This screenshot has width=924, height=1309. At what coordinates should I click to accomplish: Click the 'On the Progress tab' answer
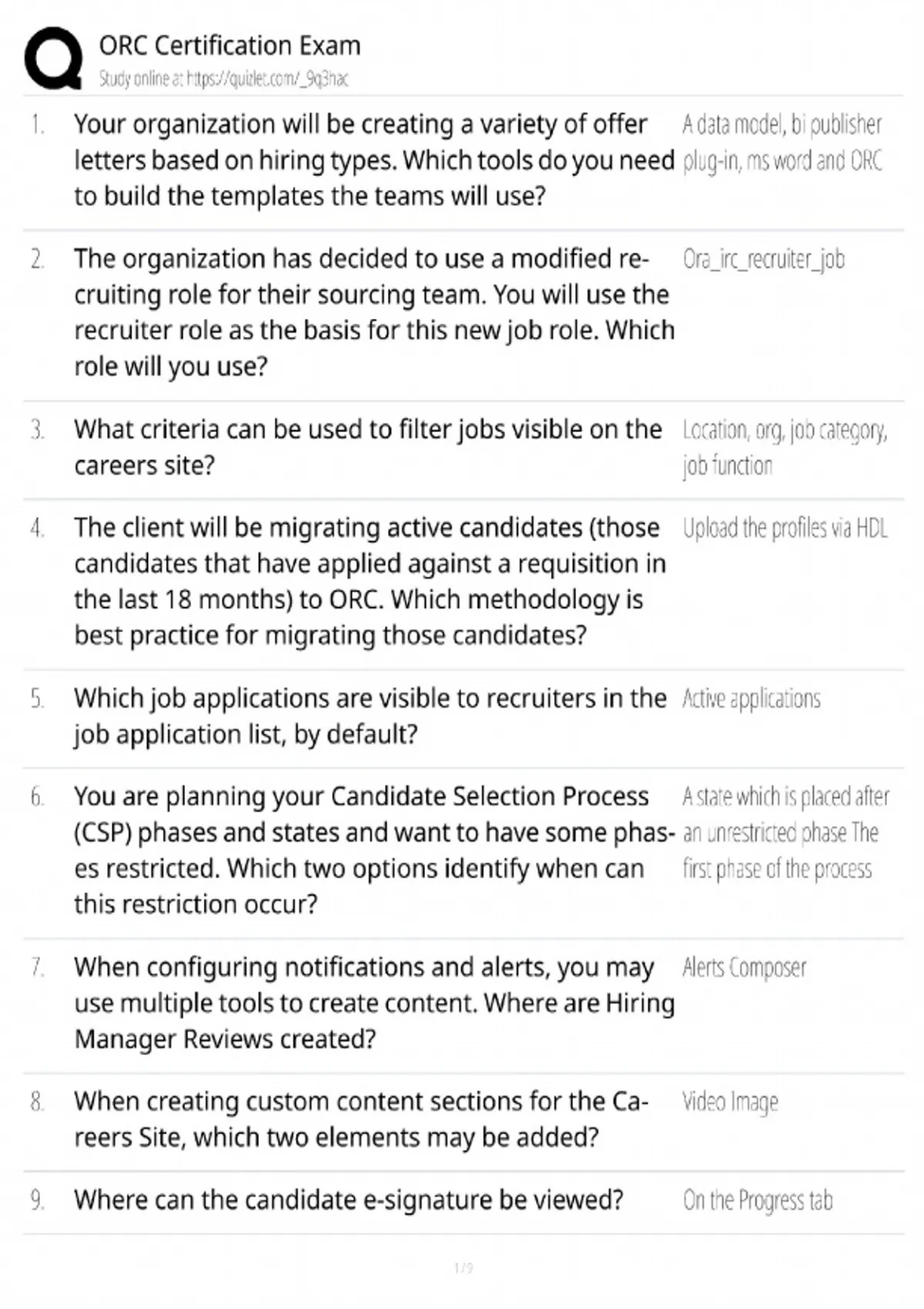coord(758,1200)
